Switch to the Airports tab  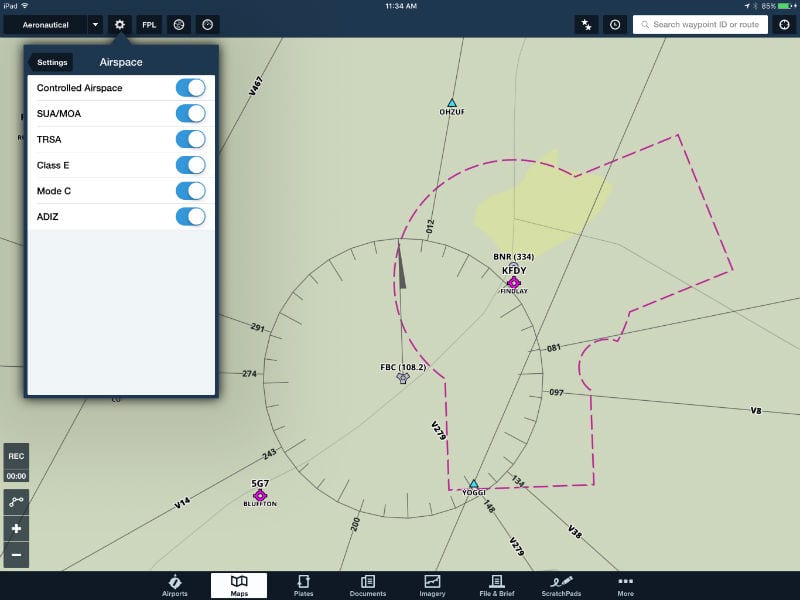click(x=174, y=583)
